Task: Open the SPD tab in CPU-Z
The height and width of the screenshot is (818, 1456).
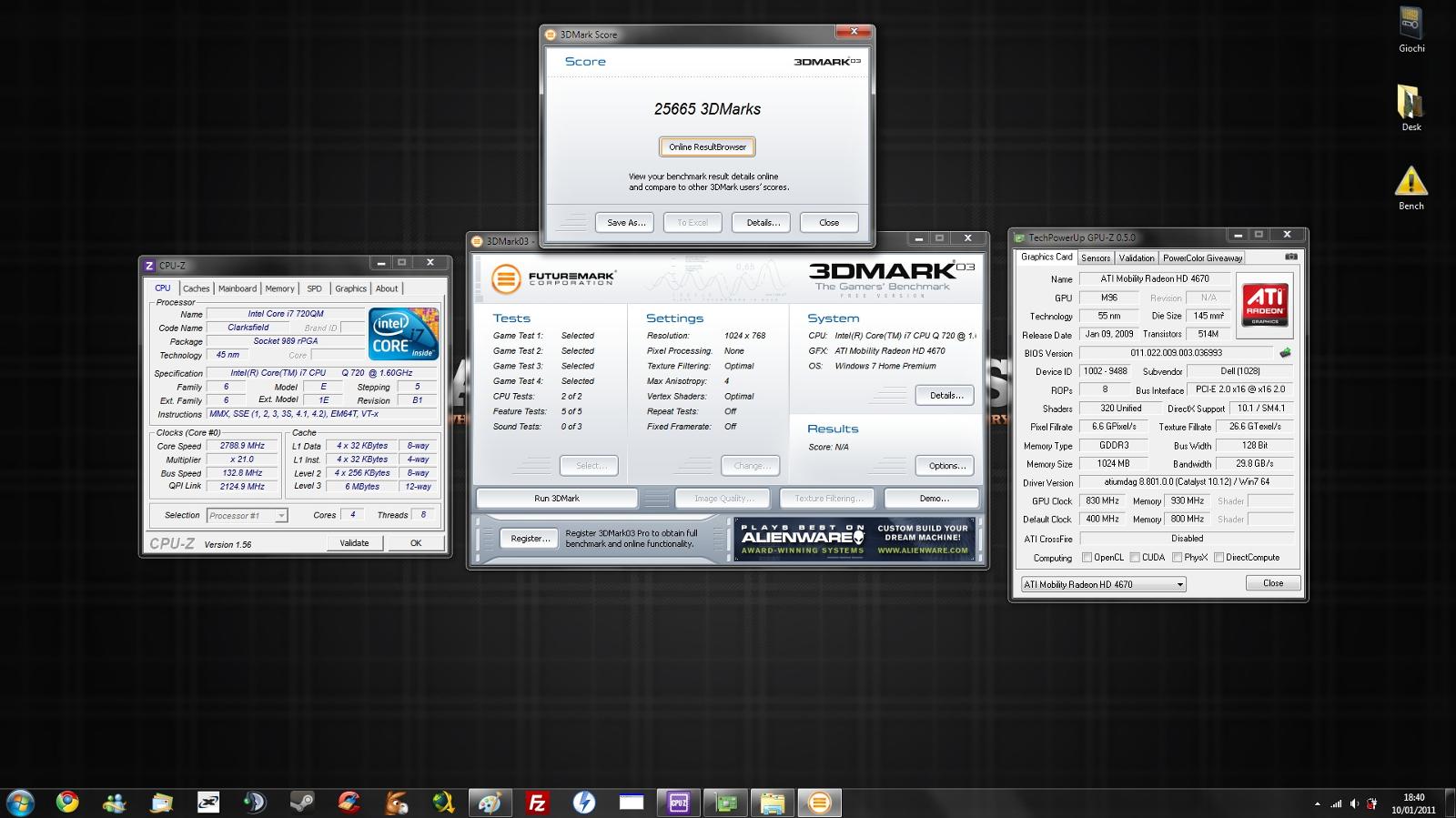Action: (314, 288)
